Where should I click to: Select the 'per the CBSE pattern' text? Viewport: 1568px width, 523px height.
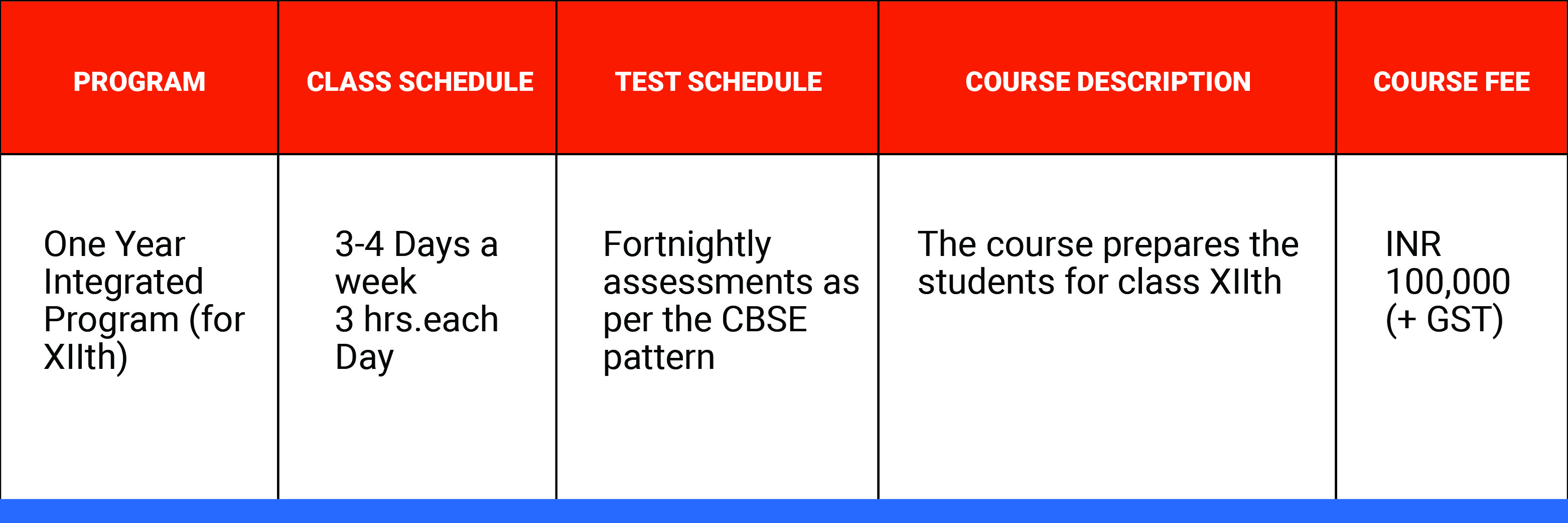click(x=705, y=338)
